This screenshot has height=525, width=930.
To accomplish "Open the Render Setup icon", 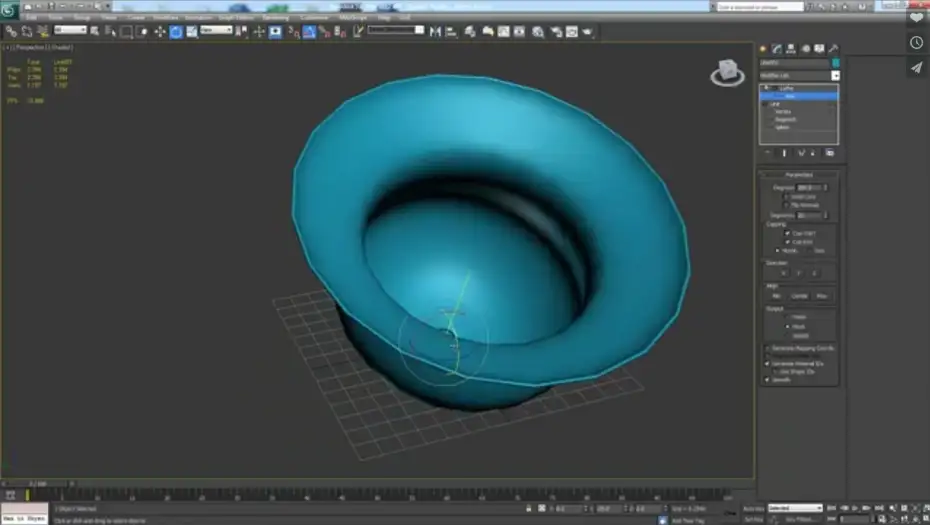I will 556,31.
